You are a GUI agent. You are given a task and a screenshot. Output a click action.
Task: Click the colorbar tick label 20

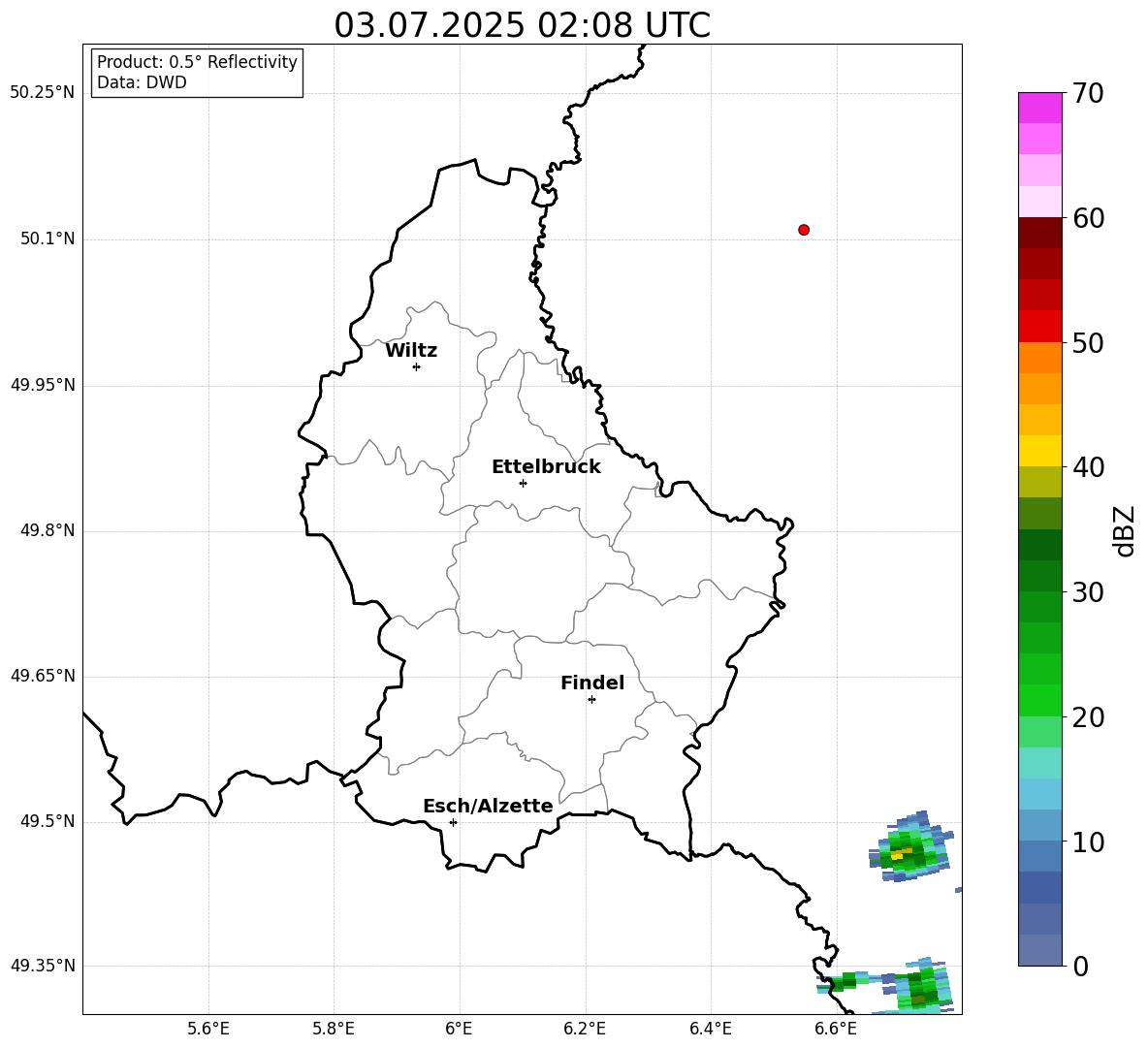(x=1088, y=717)
